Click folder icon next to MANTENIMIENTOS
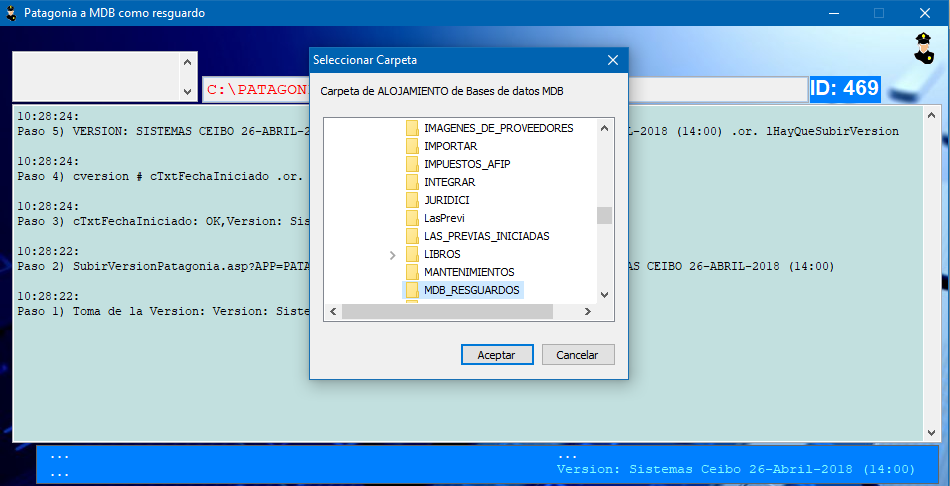The width and height of the screenshot is (950, 486). click(x=413, y=272)
